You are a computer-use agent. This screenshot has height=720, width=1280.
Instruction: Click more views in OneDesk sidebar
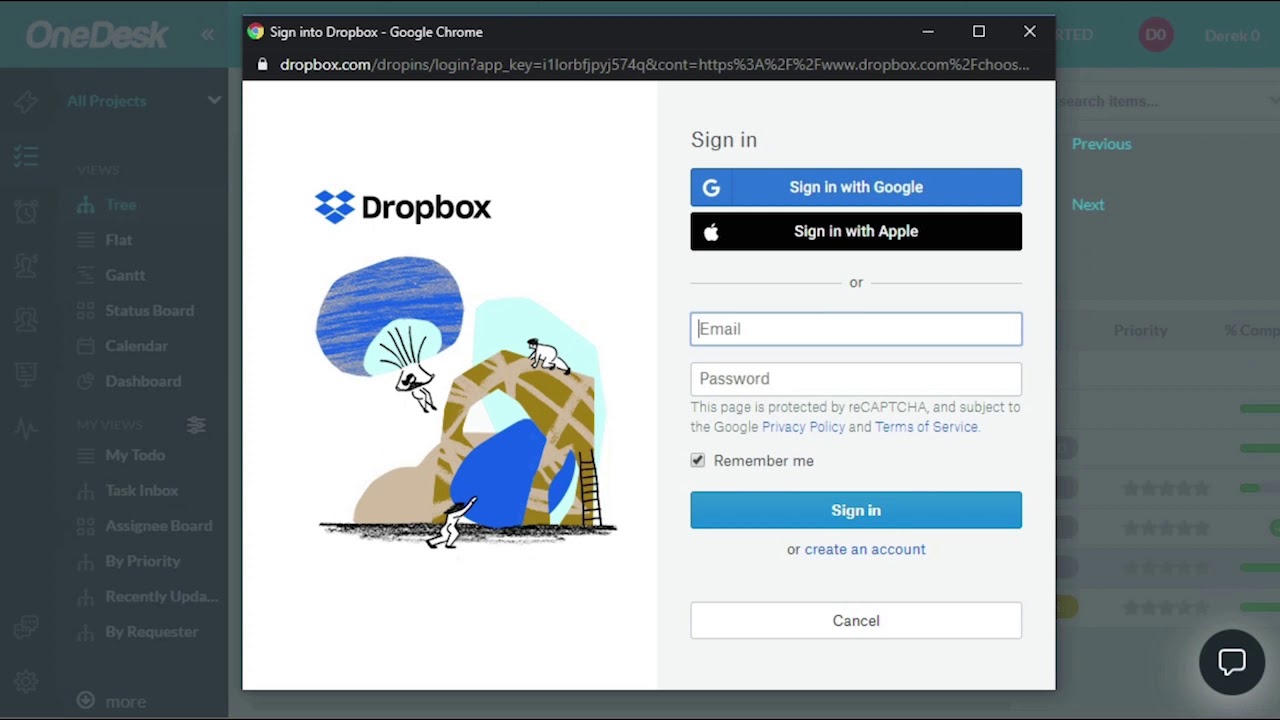point(112,702)
